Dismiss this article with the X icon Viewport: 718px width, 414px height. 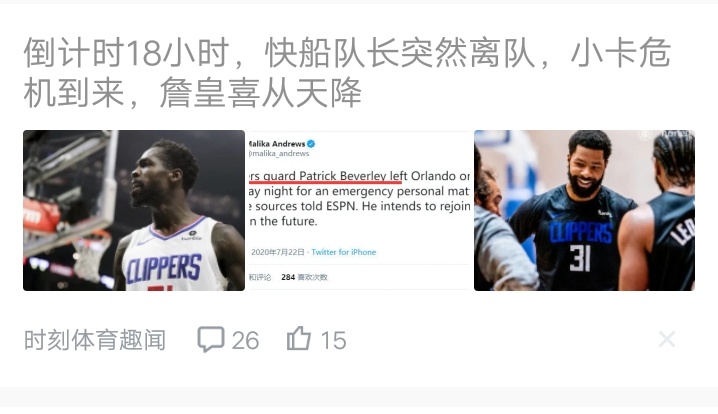(667, 339)
